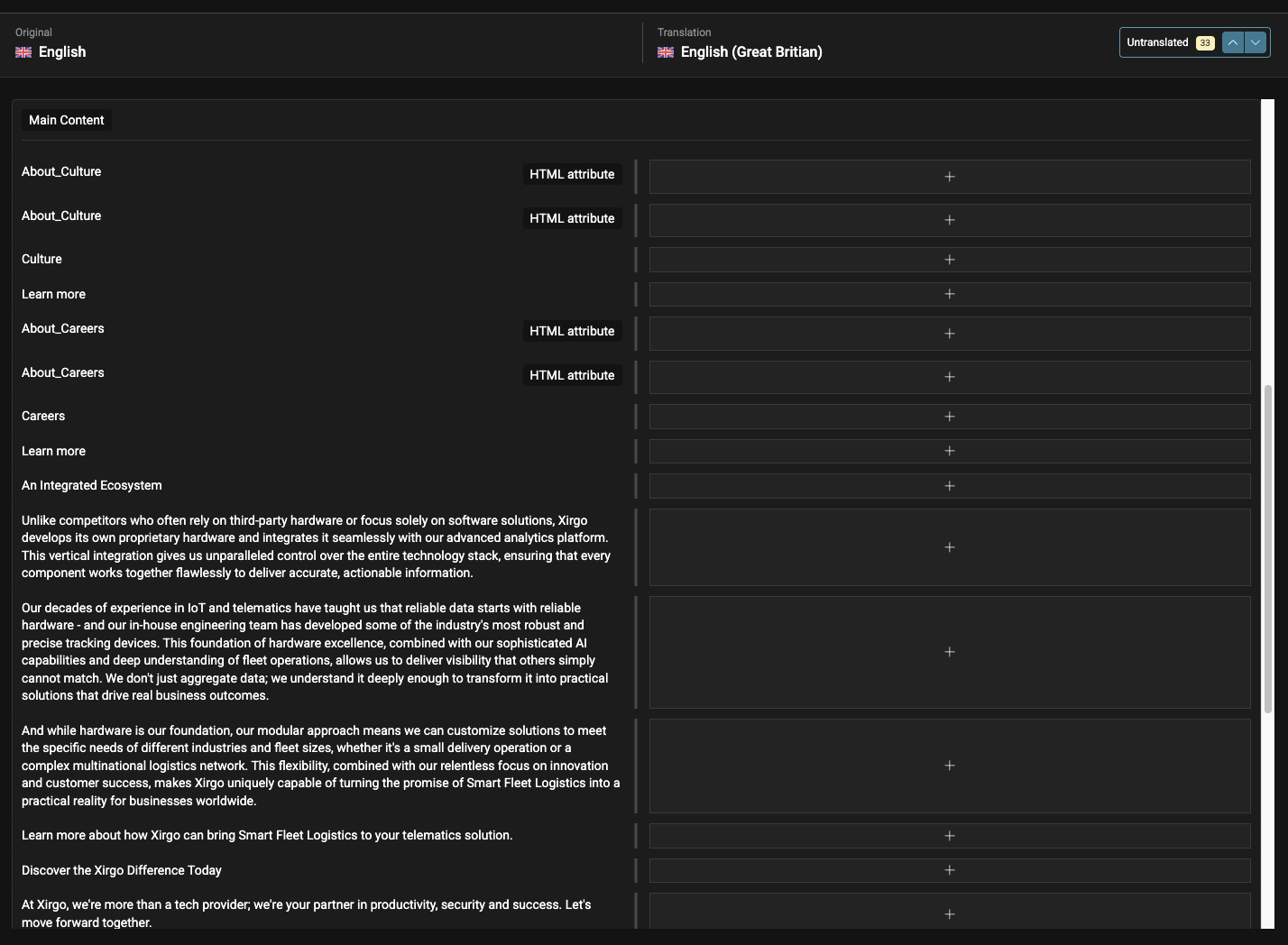Select second 'About_Careers' source text
Image resolution: width=1288 pixels, height=945 pixels.
click(x=63, y=372)
